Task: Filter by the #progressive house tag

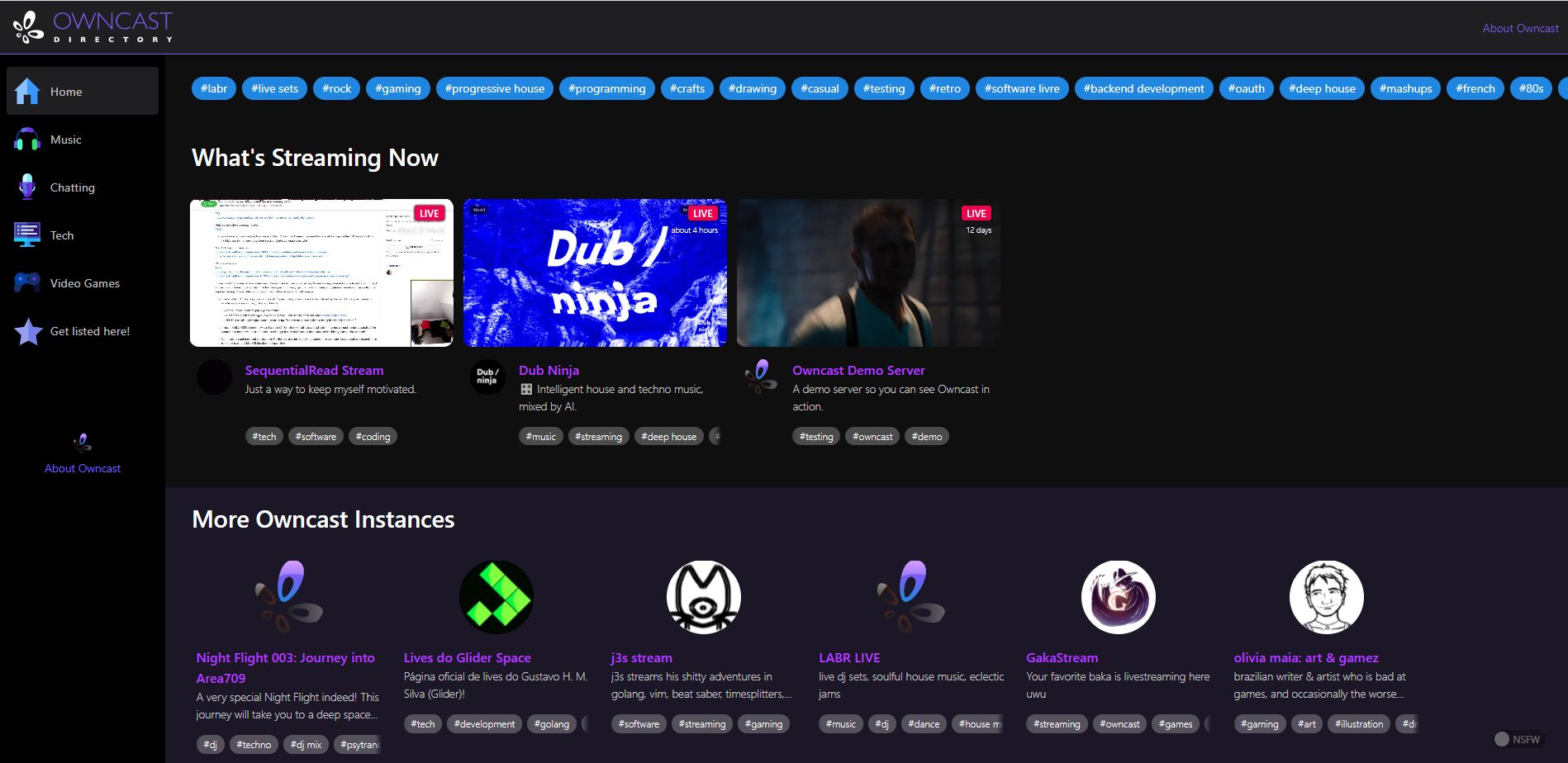Action: point(495,88)
